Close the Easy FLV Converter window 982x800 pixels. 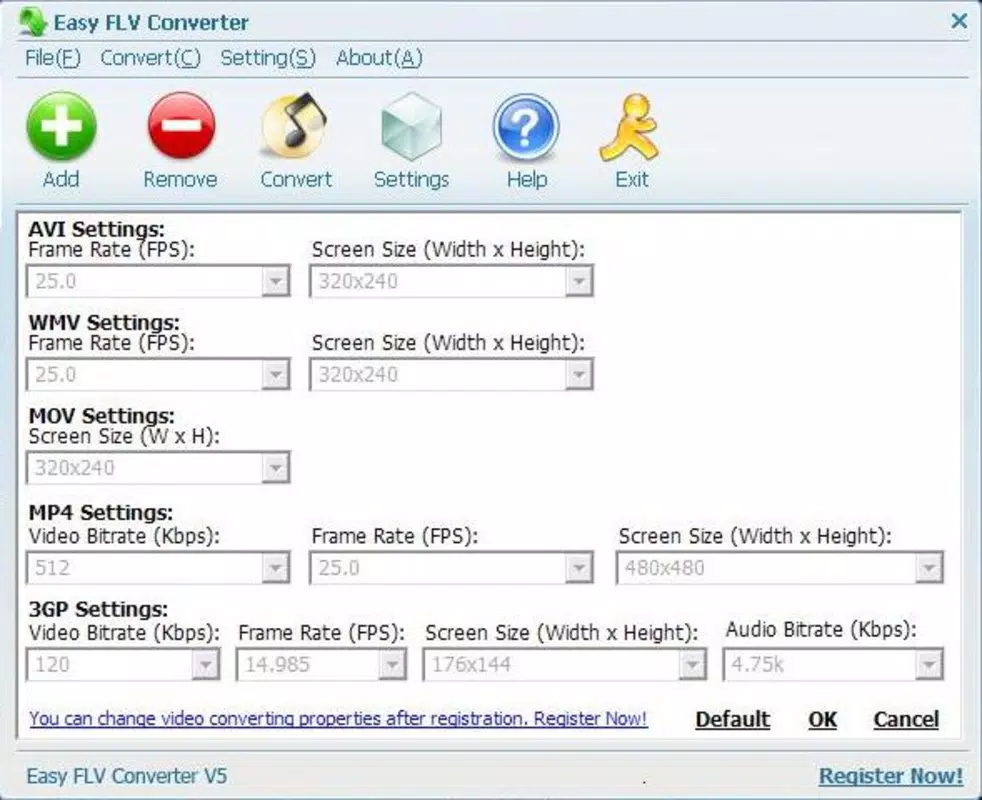[x=959, y=21]
